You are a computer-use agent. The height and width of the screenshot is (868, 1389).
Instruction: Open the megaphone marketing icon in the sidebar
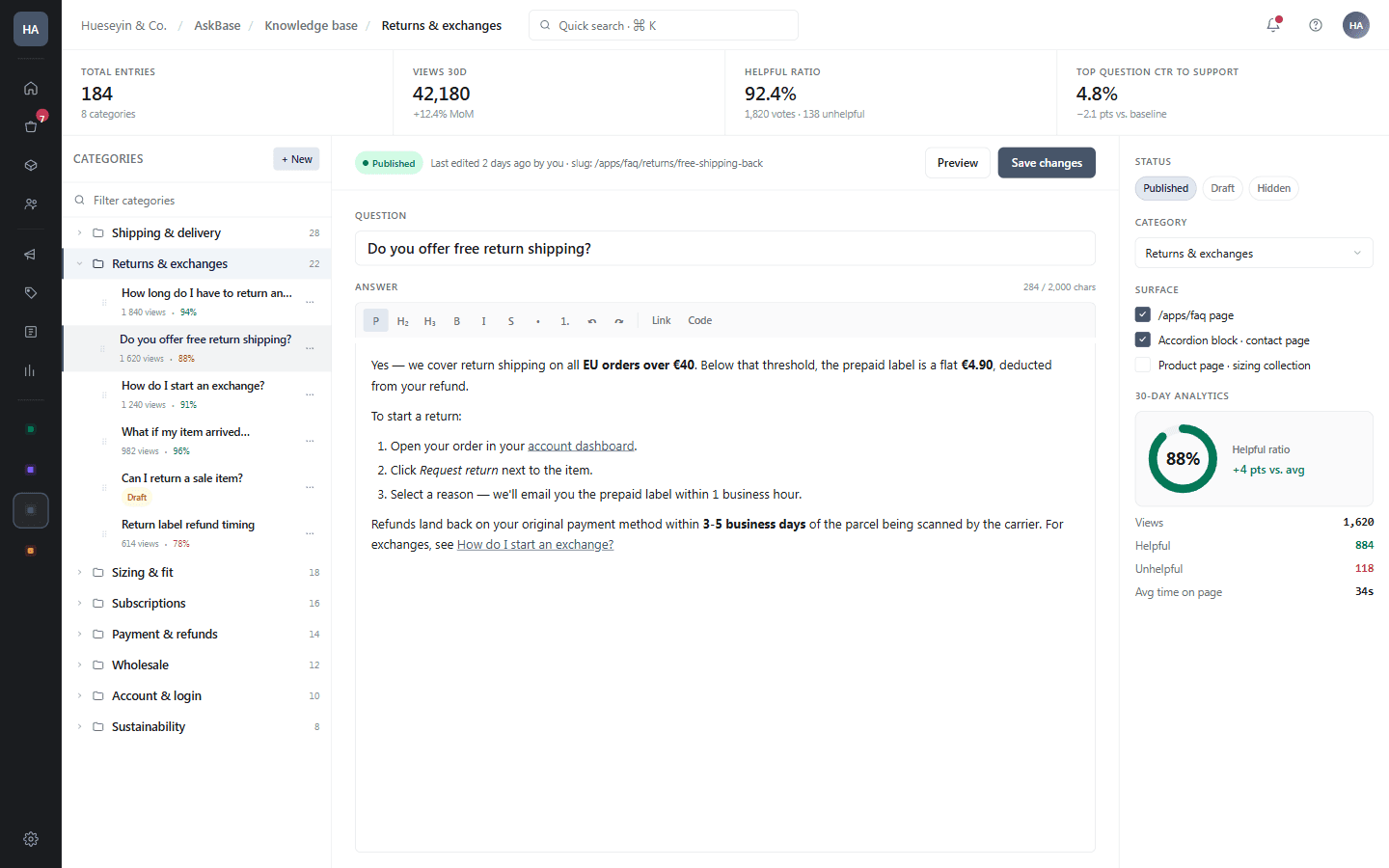click(31, 255)
